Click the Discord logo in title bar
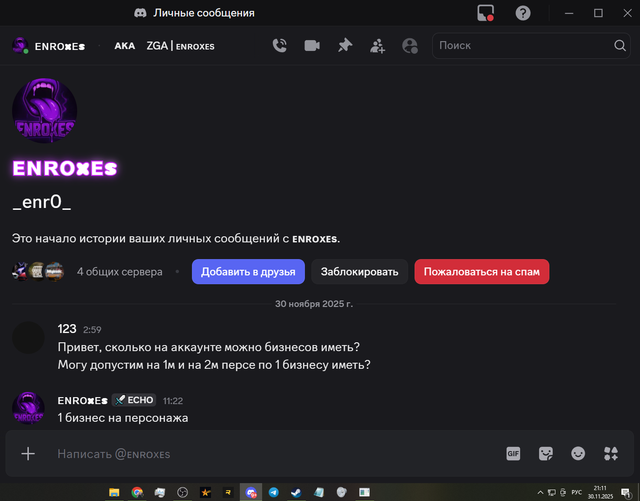This screenshot has height=501, width=640. coord(140,13)
